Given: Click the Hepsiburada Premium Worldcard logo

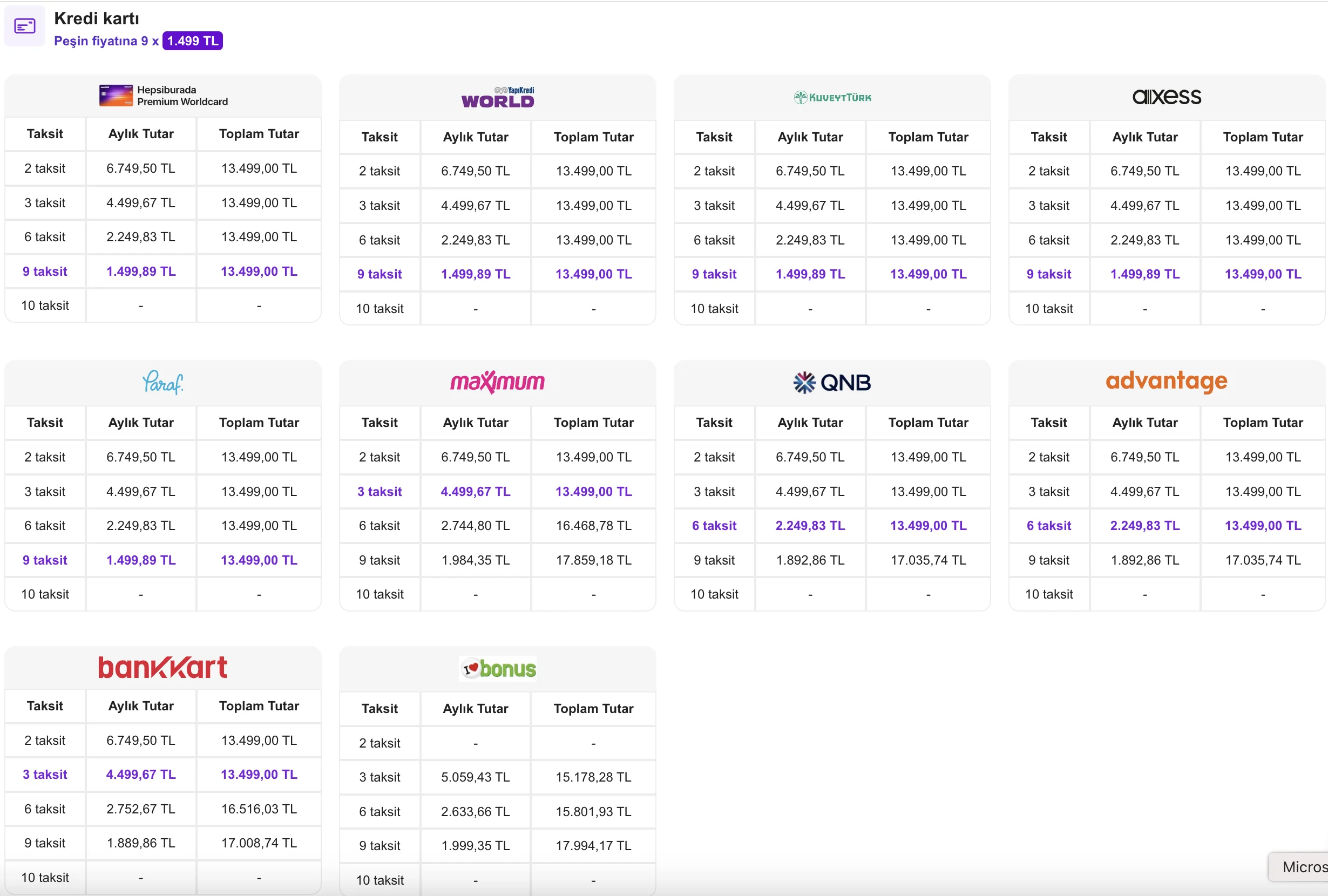Looking at the screenshot, I should click(x=163, y=96).
